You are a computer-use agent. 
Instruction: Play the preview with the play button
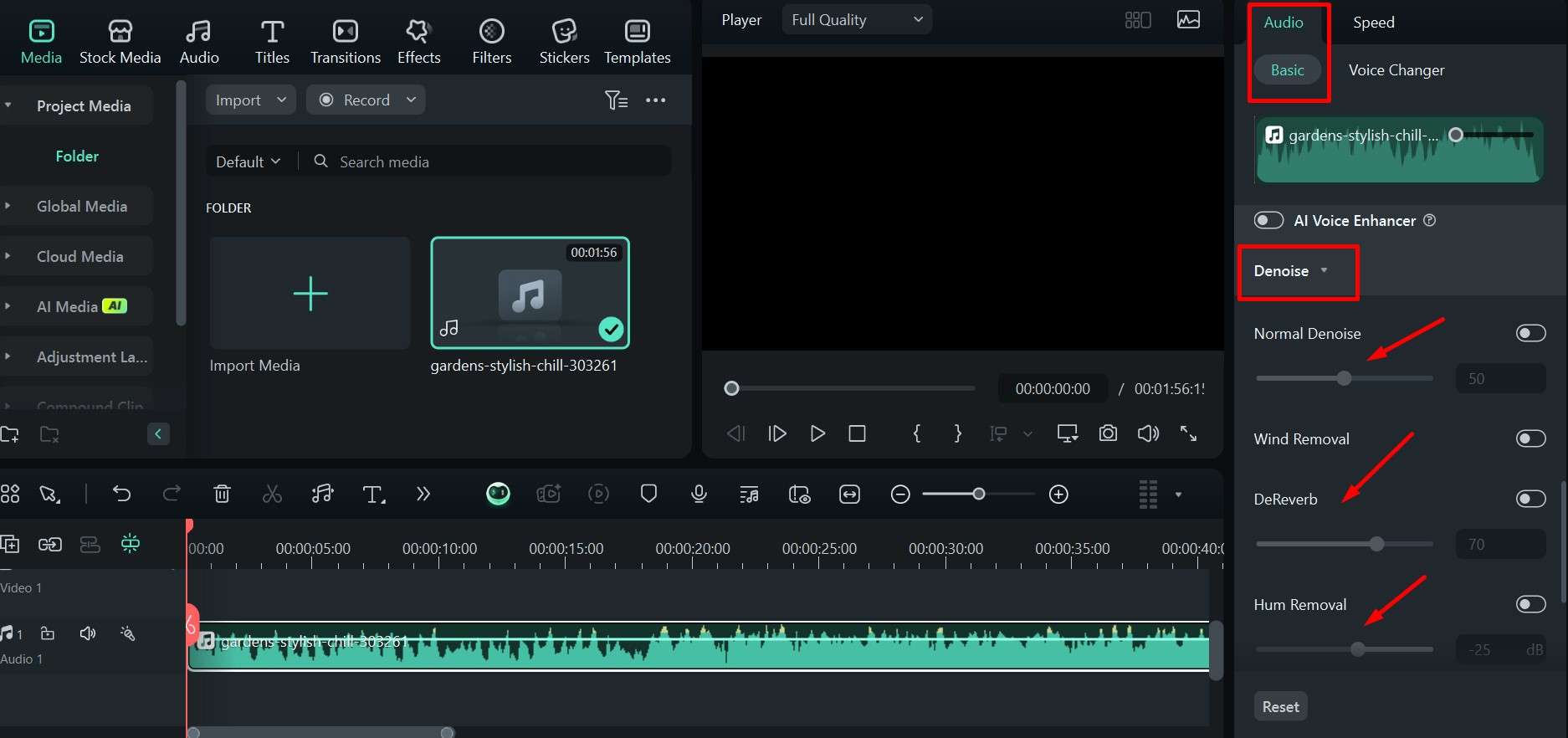[x=817, y=433]
